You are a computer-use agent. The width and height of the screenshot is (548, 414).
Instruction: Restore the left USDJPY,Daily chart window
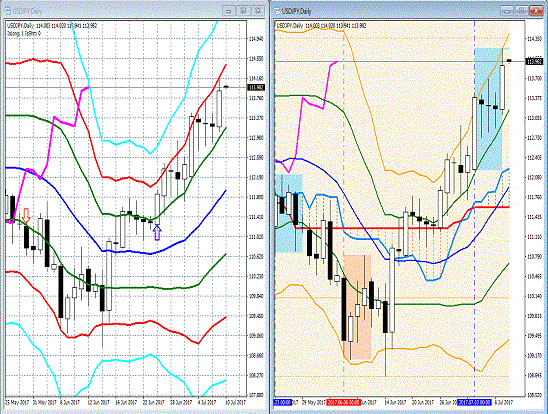tap(243, 11)
